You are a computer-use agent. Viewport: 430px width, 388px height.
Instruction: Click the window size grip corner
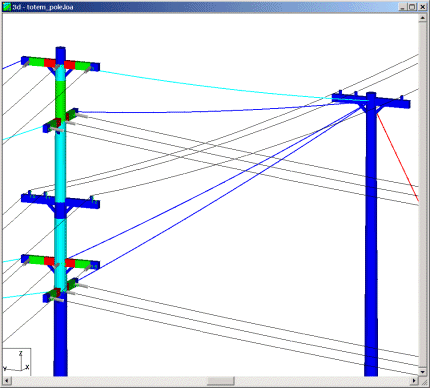pyautogui.click(x=423, y=380)
